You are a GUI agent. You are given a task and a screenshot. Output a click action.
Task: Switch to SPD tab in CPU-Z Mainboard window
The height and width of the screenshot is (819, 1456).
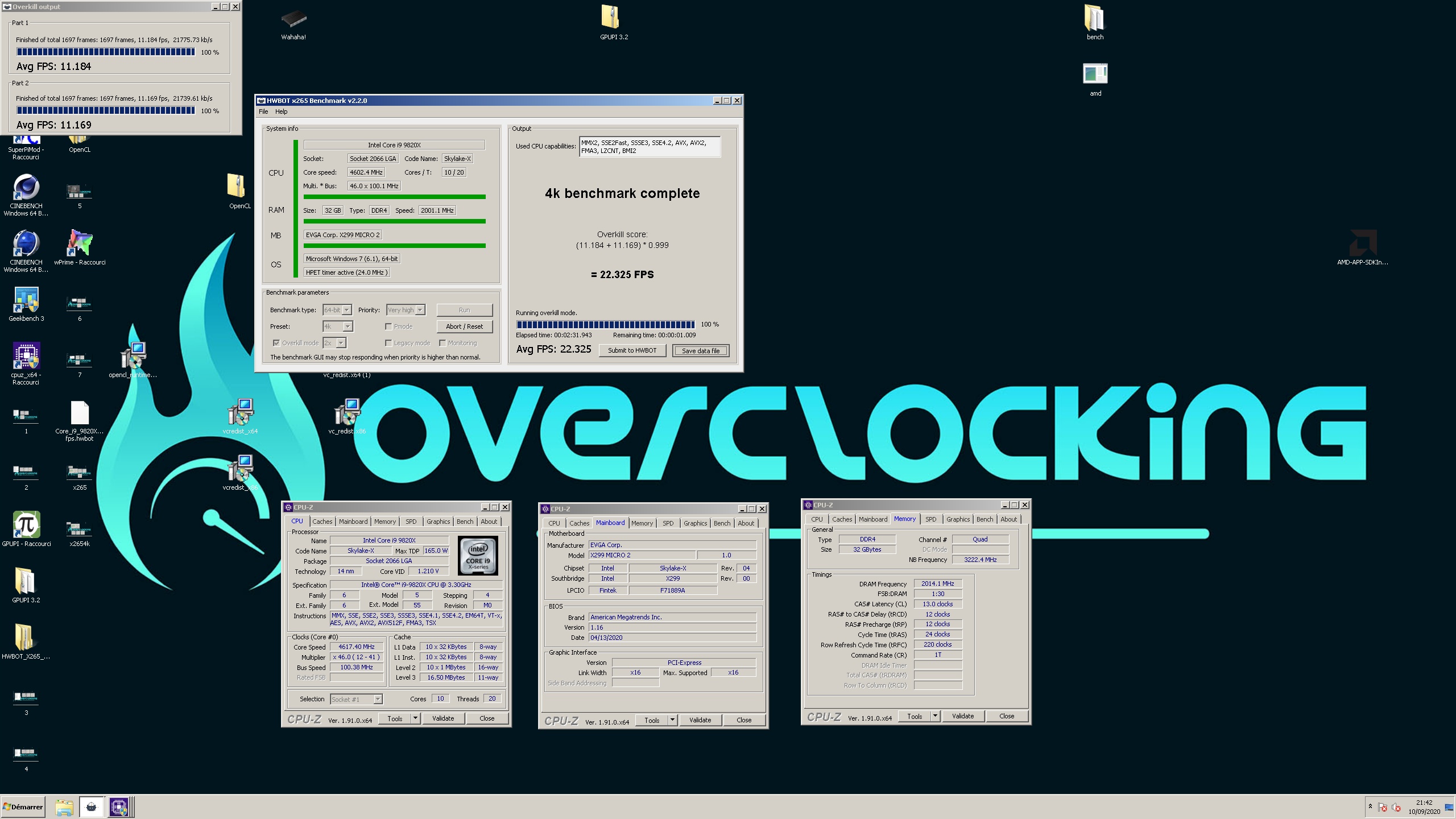tap(668, 523)
